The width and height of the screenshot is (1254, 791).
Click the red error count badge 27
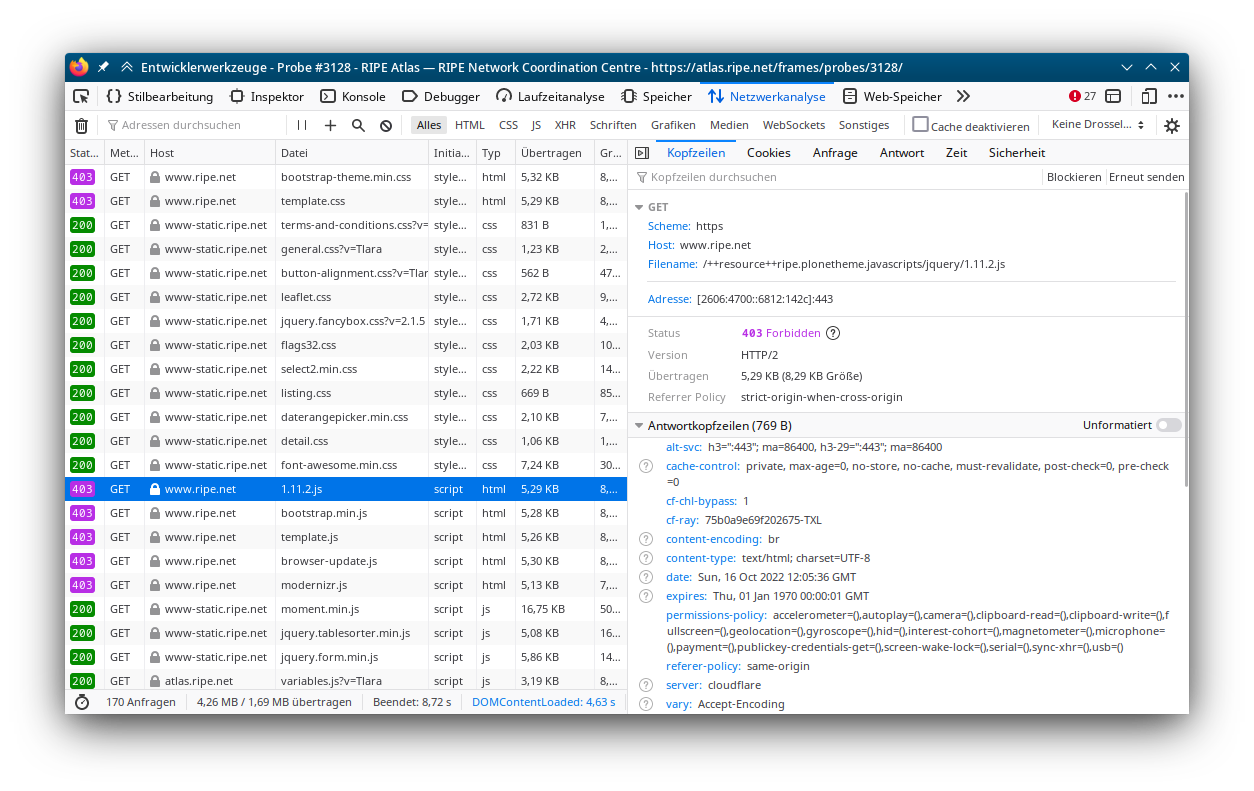[1083, 97]
